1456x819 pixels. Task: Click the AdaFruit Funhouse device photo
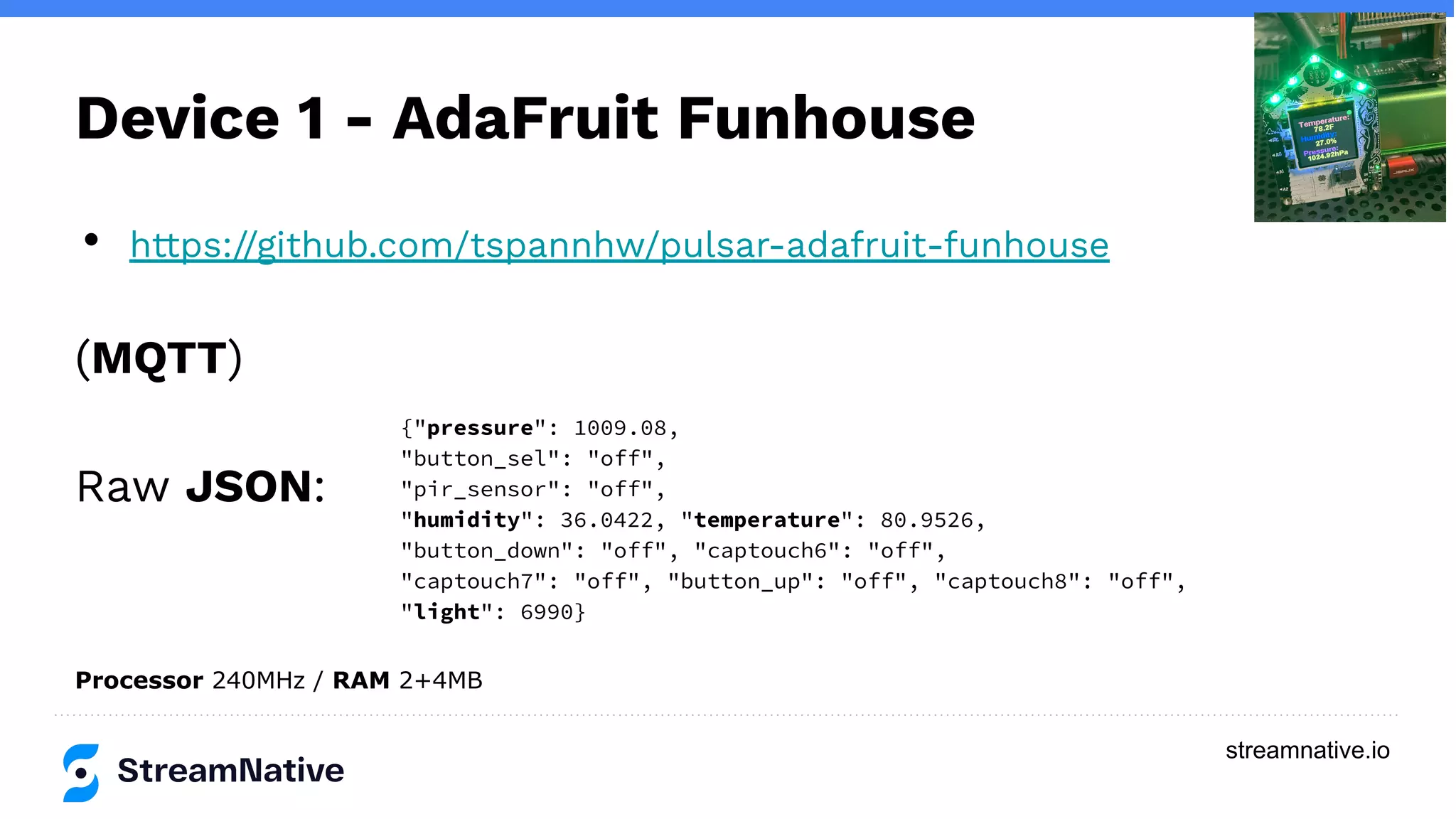click(1349, 117)
